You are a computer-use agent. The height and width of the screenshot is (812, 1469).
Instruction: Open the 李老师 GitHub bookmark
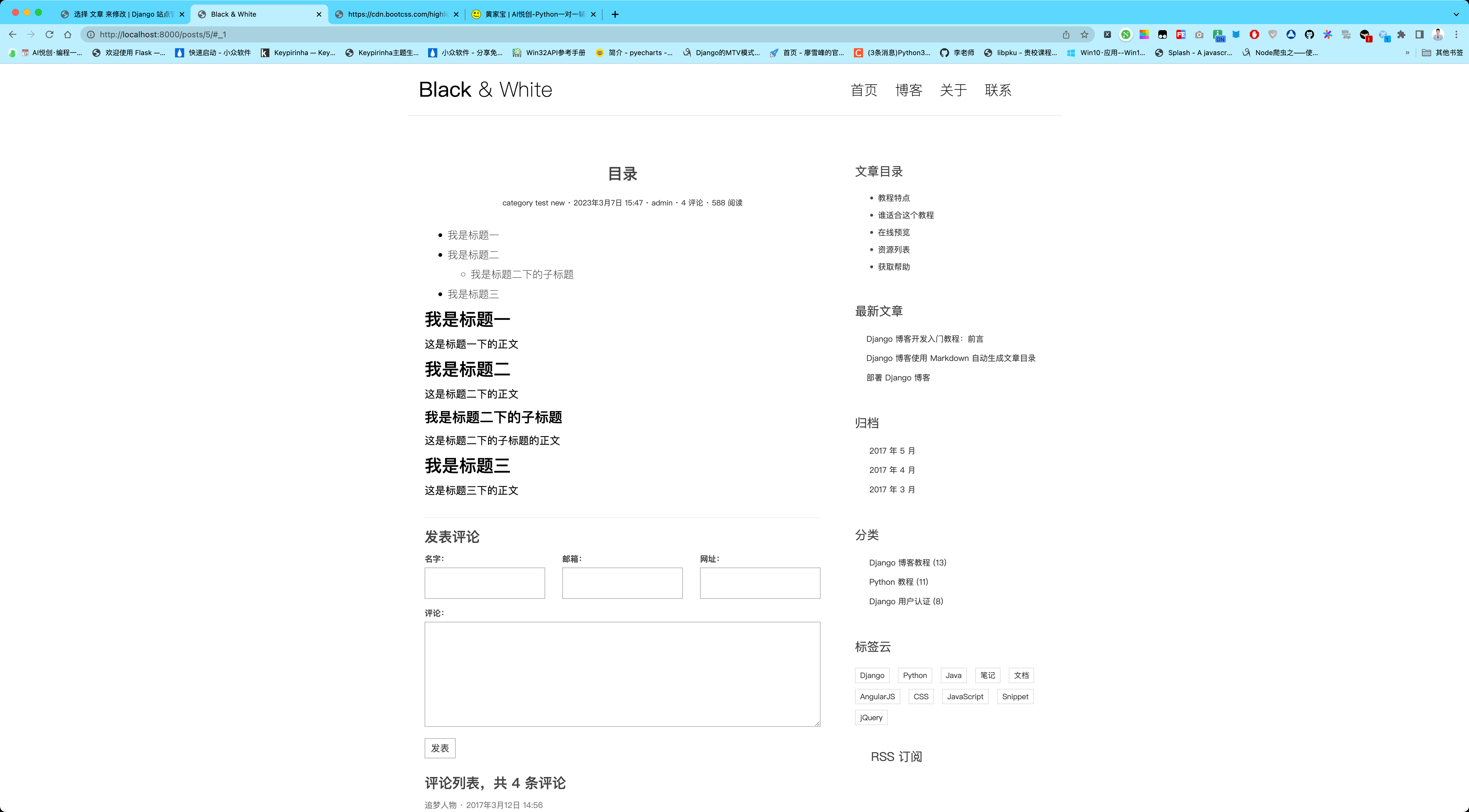point(957,53)
